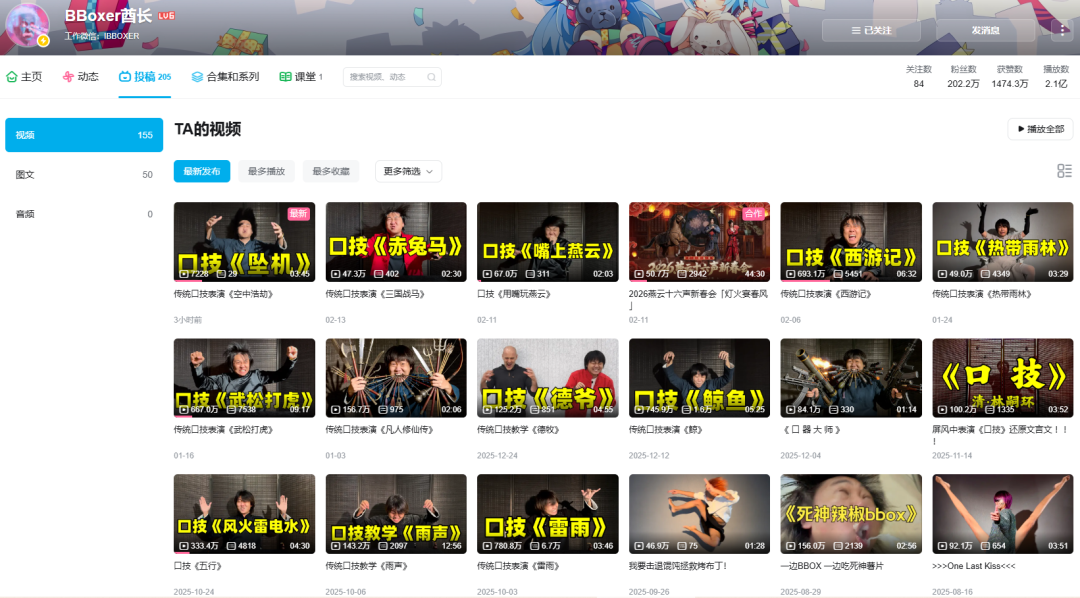
Task: Open 合集和系列 collections tab
Action: (x=226, y=77)
